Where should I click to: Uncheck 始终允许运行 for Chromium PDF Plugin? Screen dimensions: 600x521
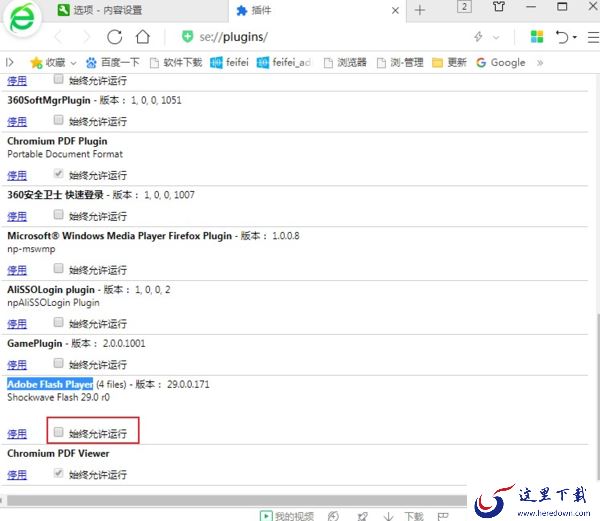click(58, 174)
